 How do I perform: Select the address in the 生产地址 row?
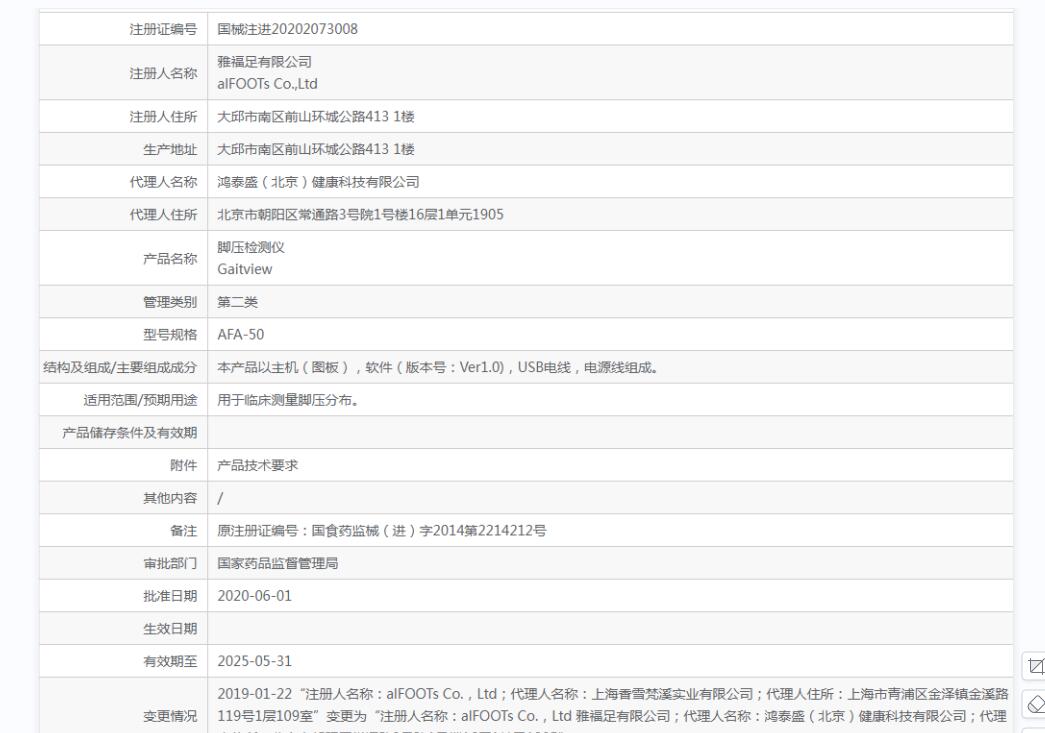pos(316,149)
